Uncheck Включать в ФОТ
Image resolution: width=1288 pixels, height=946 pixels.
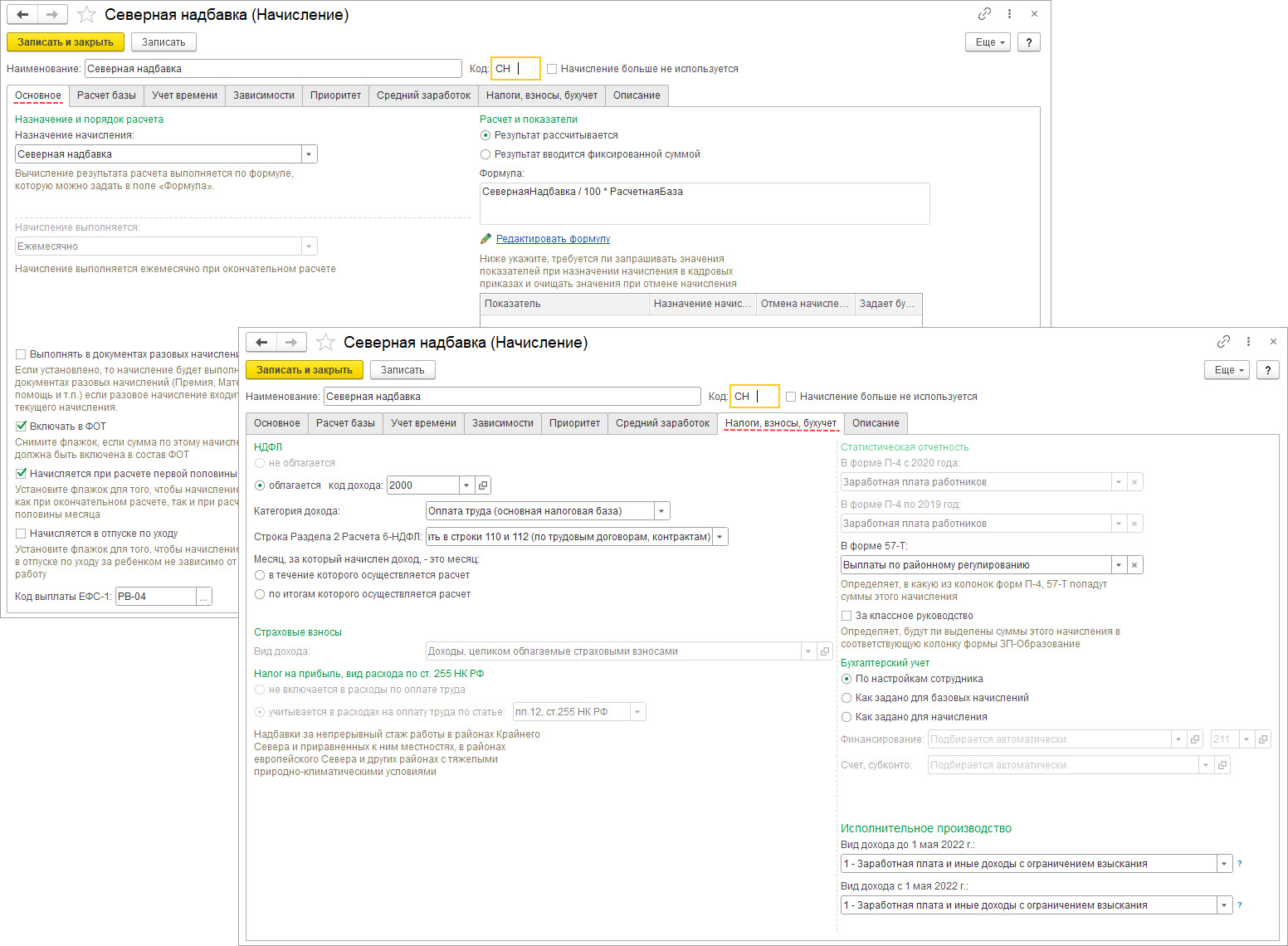click(x=21, y=427)
